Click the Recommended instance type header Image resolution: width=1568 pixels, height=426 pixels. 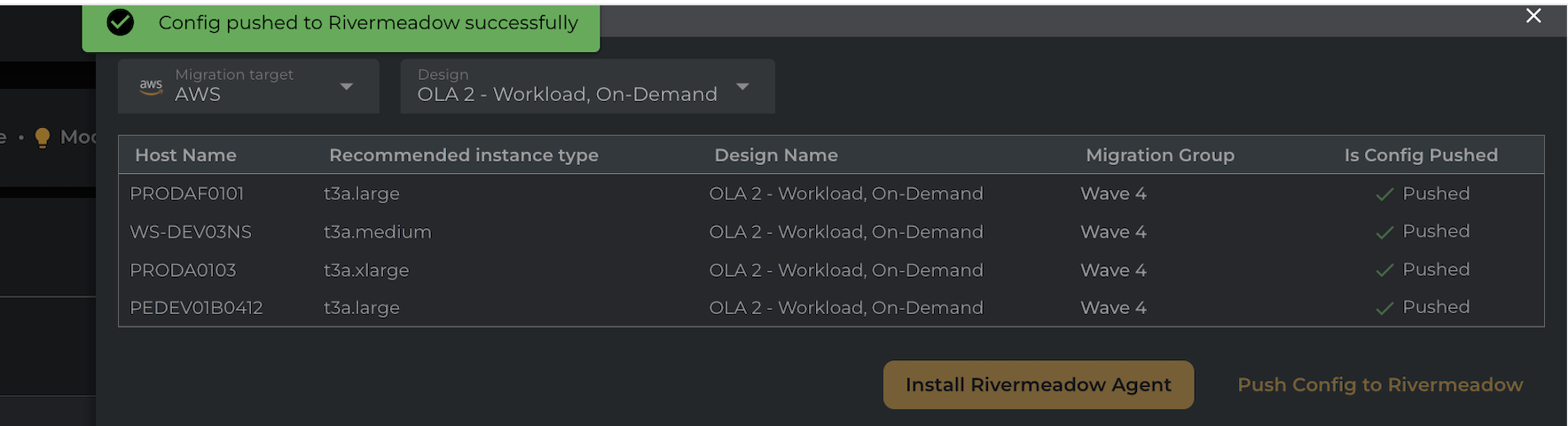(x=464, y=155)
